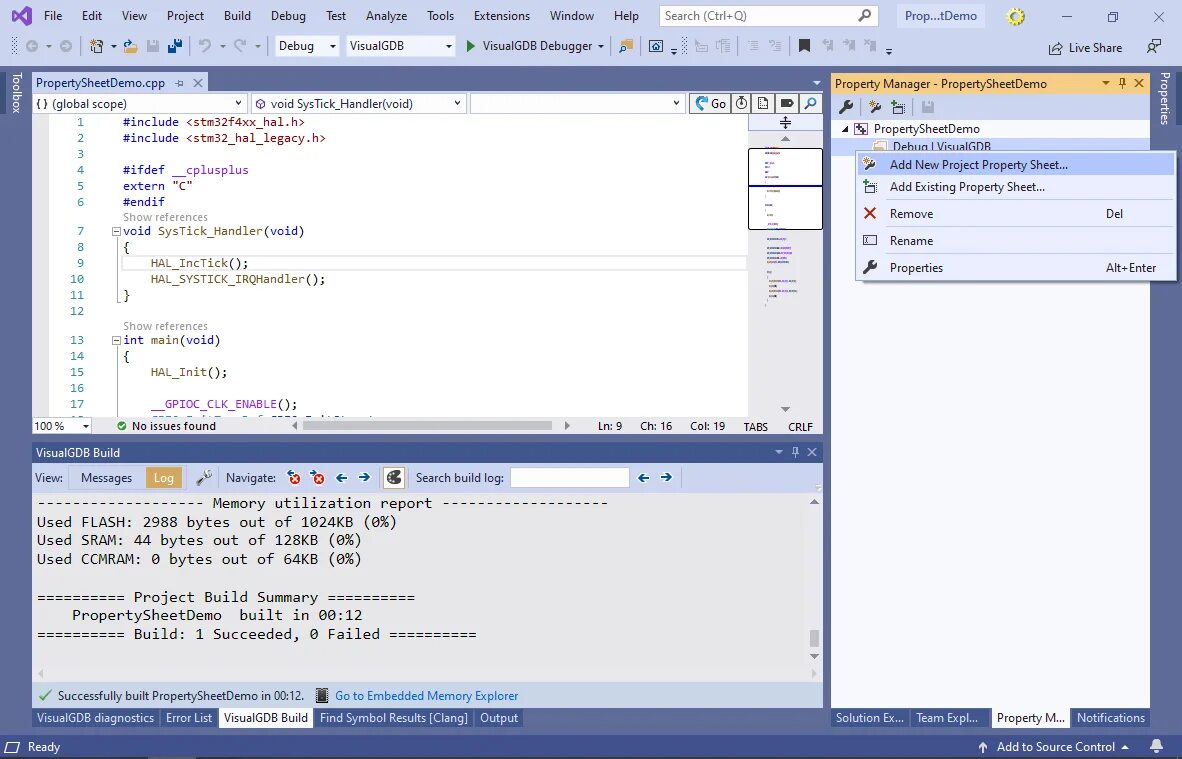Click the stopwatch icon in editor toolbar

click(742, 103)
